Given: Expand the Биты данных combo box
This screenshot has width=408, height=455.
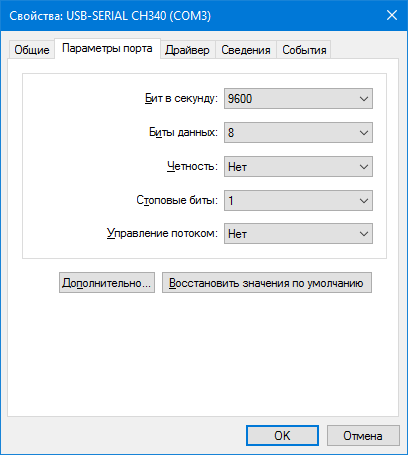Looking at the screenshot, I should pos(298,133).
